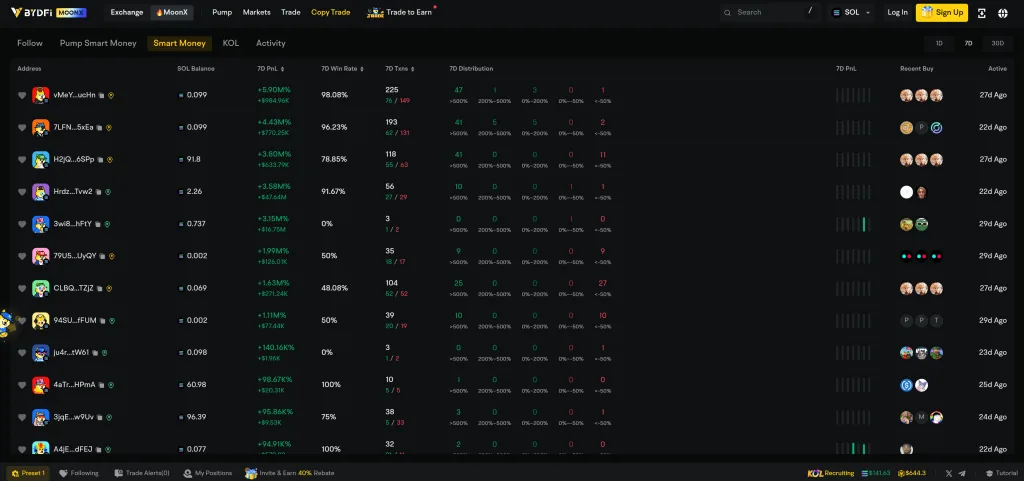Favorite the vMeY...ucHn wallet heart icon

pyautogui.click(x=22, y=95)
